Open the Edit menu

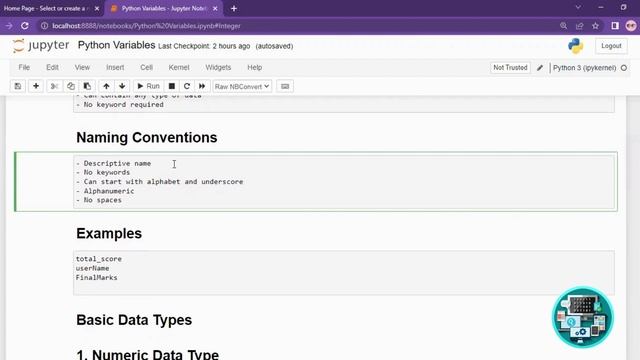pos(52,67)
